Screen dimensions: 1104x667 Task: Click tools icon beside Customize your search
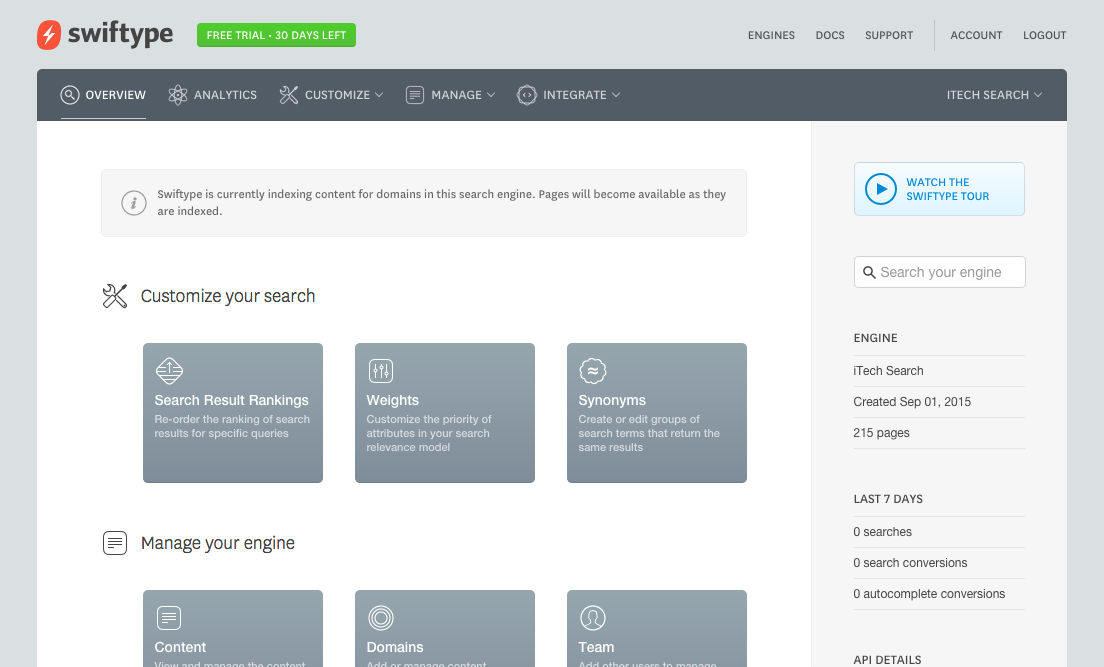pos(115,296)
